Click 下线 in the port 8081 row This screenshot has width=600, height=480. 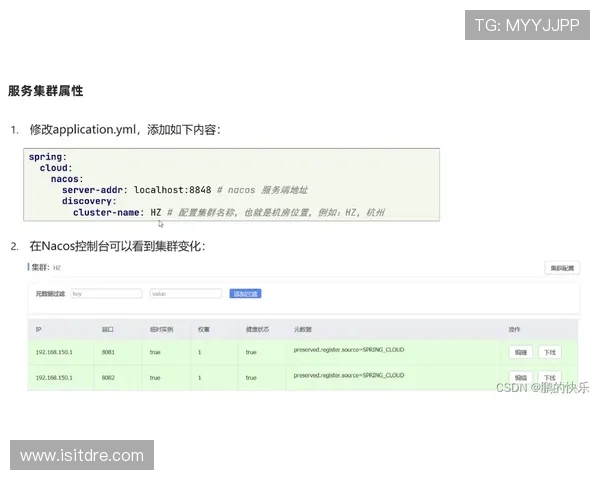click(x=550, y=352)
